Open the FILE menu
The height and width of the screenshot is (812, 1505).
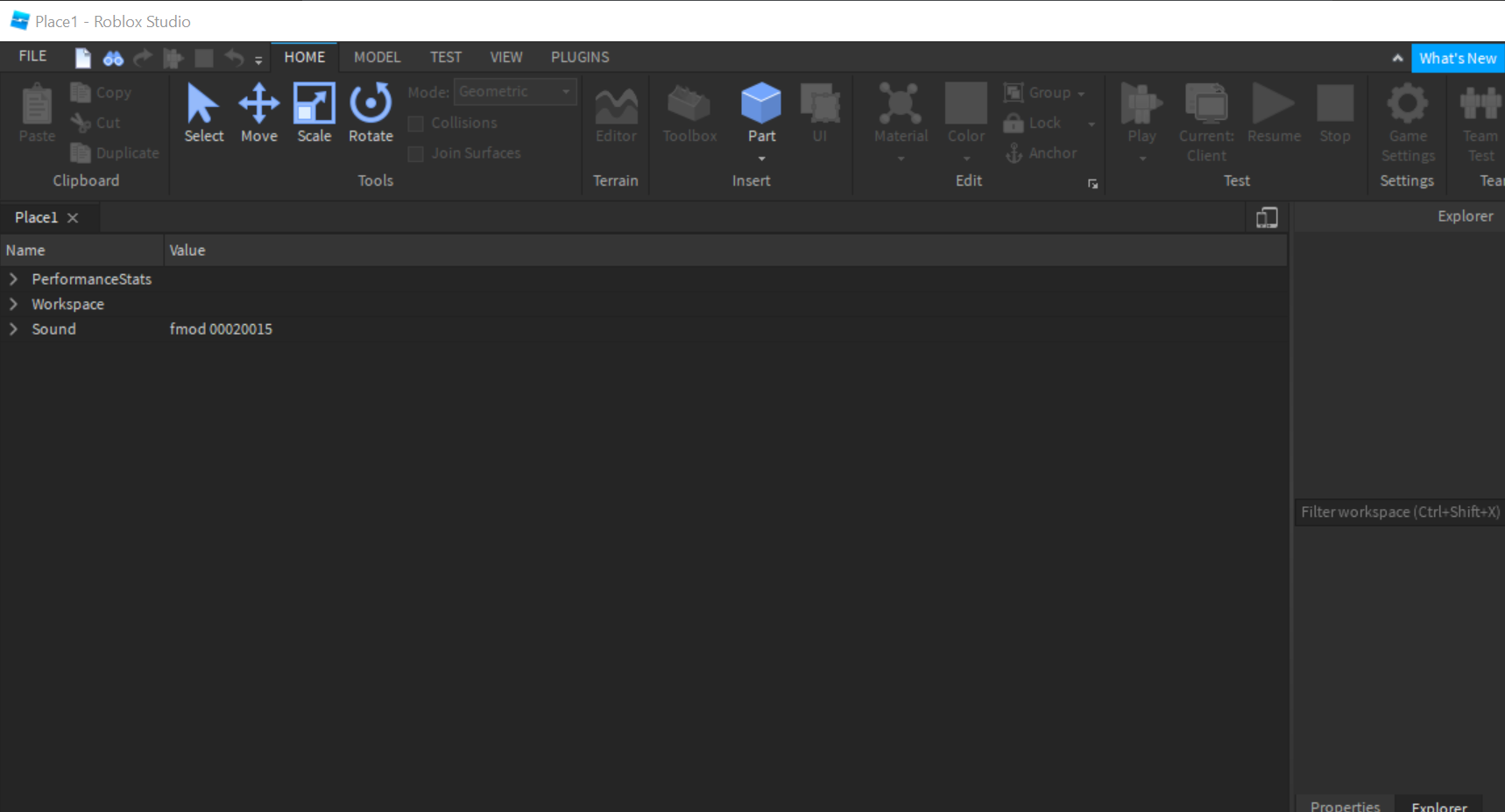(x=33, y=56)
